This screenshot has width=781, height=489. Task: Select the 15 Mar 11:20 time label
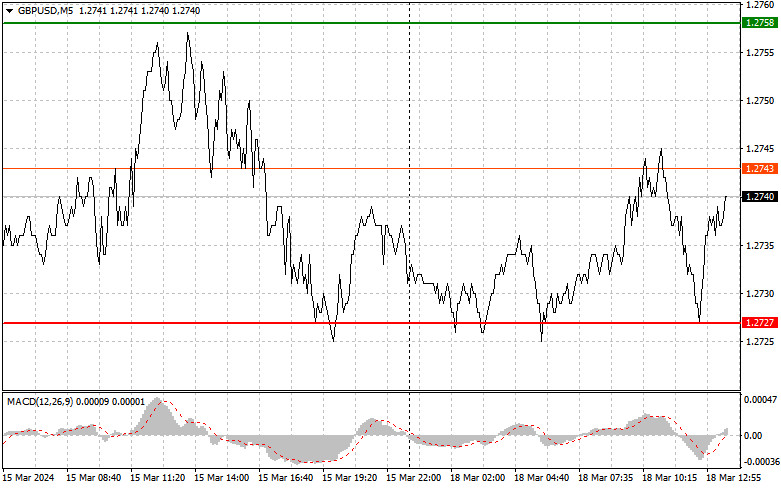[x=157, y=478]
